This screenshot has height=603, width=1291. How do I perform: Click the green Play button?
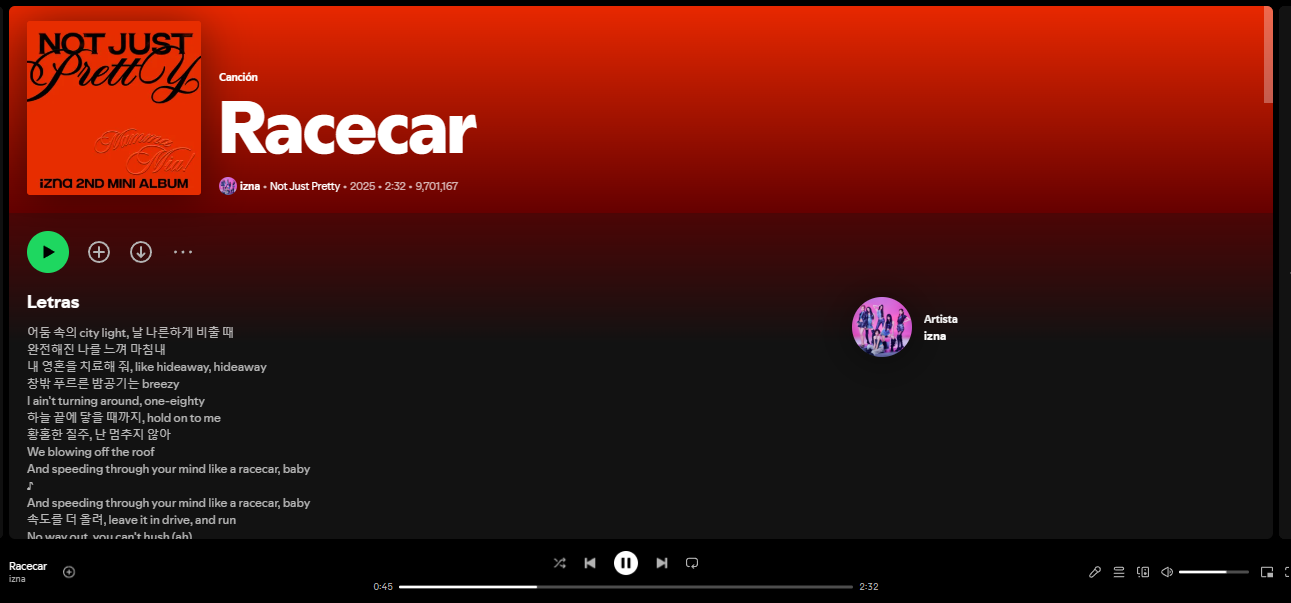point(48,252)
